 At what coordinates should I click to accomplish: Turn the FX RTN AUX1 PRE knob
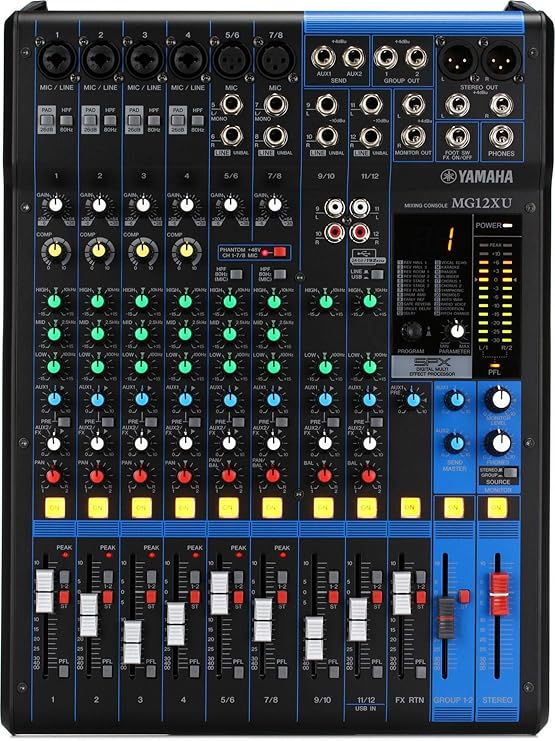pyautogui.click(x=413, y=400)
